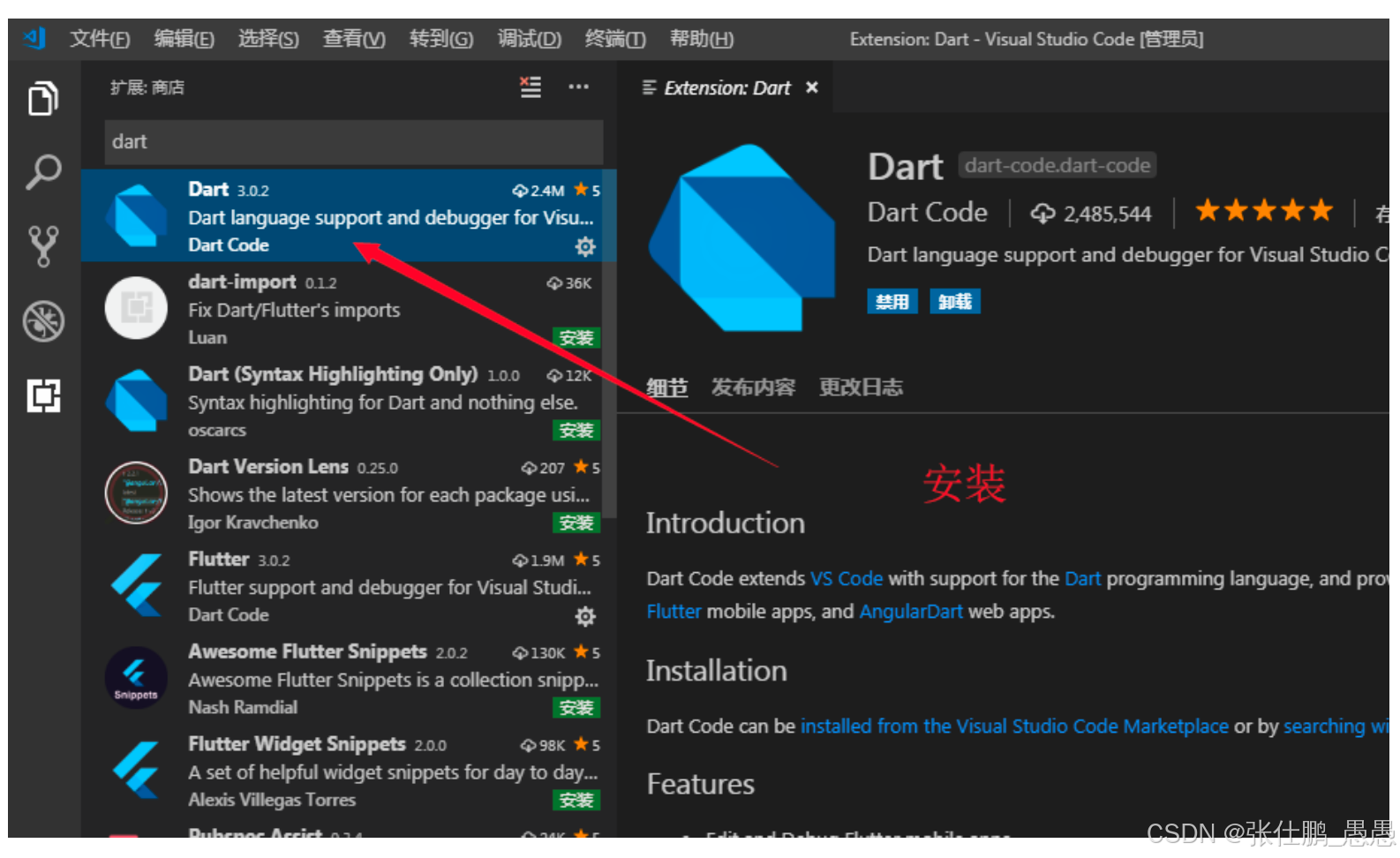Open manage gear for Flutter 3.0.2 extension
Screen dimensions: 1400x858
coord(585,616)
